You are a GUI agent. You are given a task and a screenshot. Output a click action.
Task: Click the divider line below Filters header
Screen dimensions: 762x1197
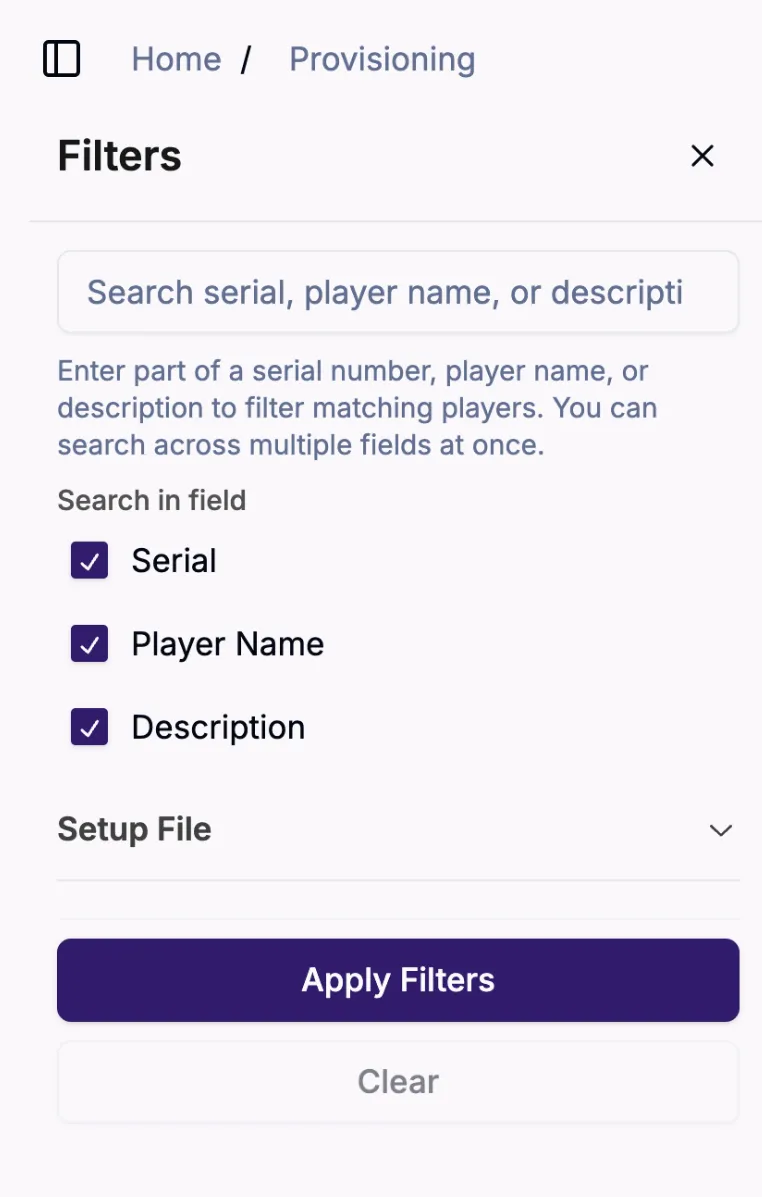[x=396, y=221]
